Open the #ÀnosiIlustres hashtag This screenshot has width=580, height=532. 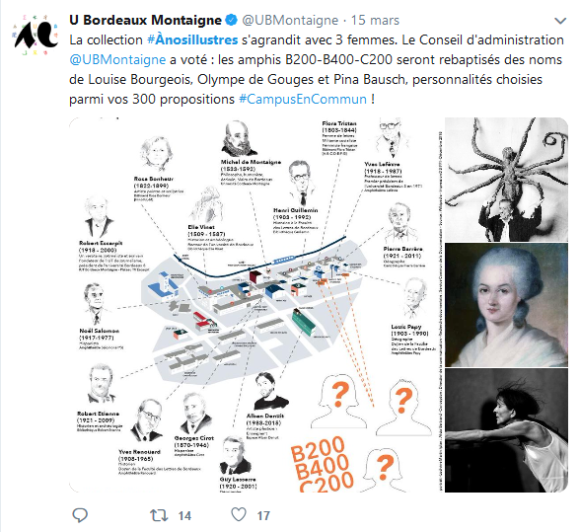tap(192, 40)
